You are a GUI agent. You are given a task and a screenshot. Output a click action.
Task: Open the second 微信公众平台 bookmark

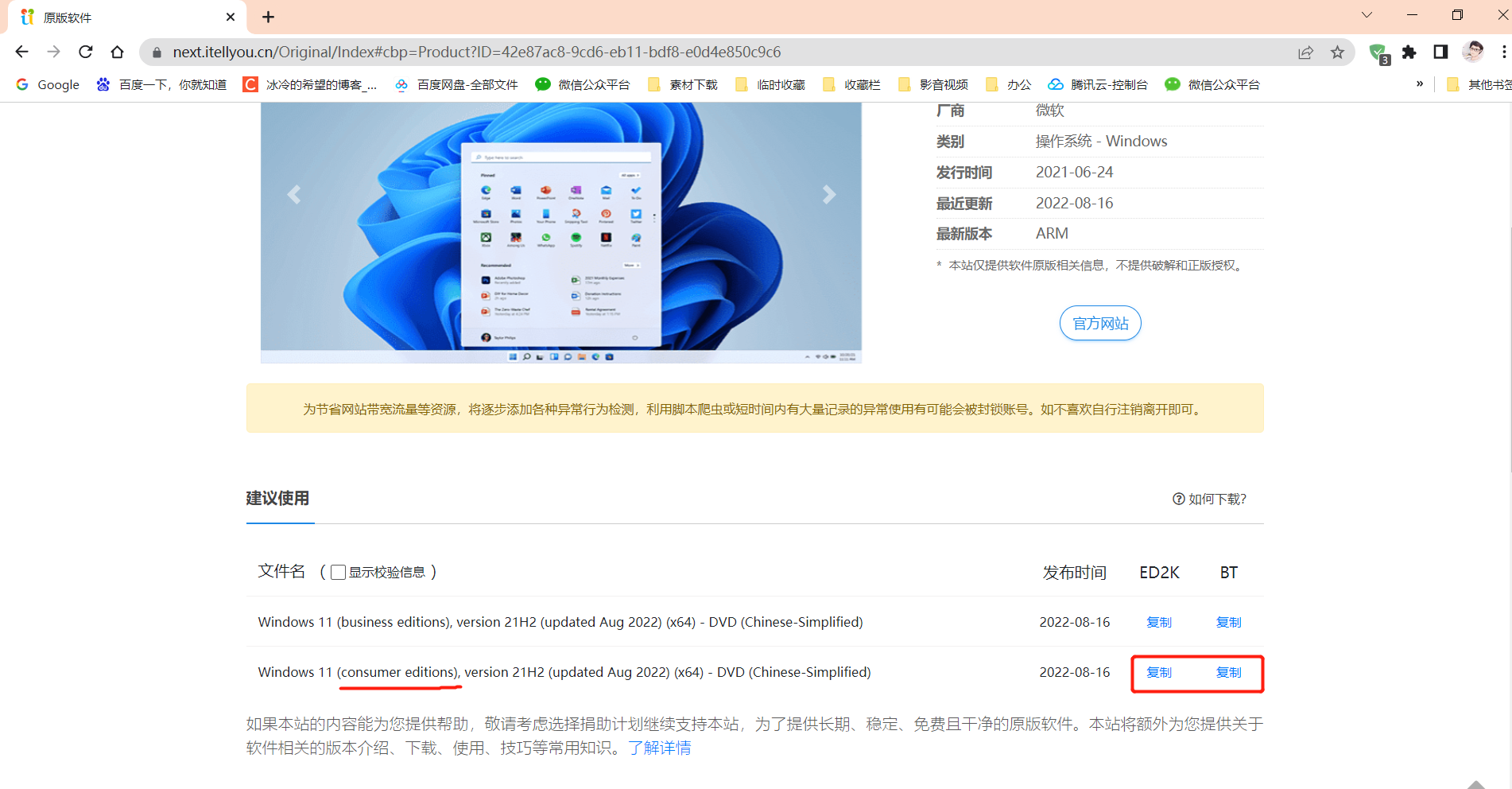coord(1212,84)
